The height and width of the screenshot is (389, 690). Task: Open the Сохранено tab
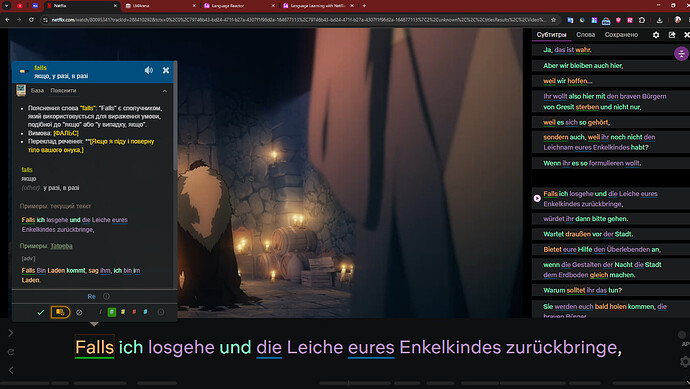621,35
